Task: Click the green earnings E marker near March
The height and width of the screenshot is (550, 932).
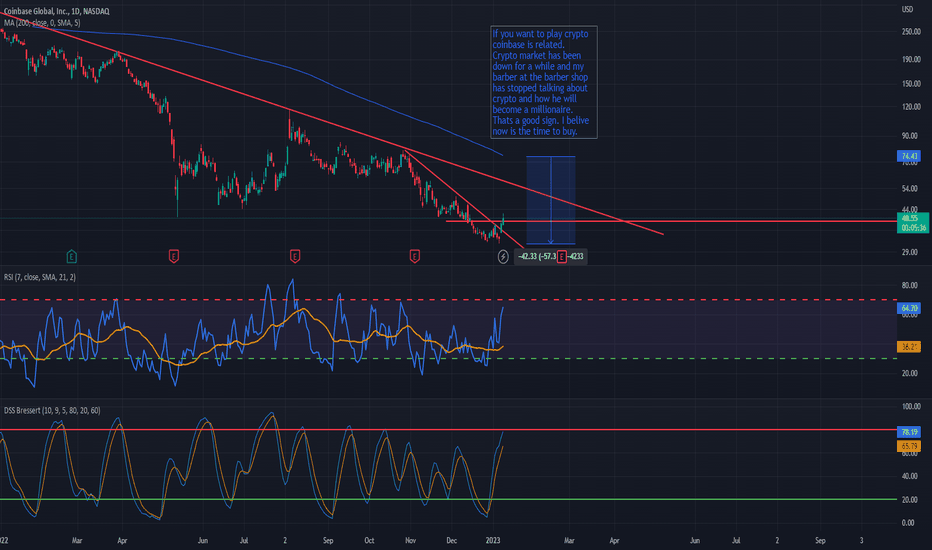Action: (x=71, y=256)
